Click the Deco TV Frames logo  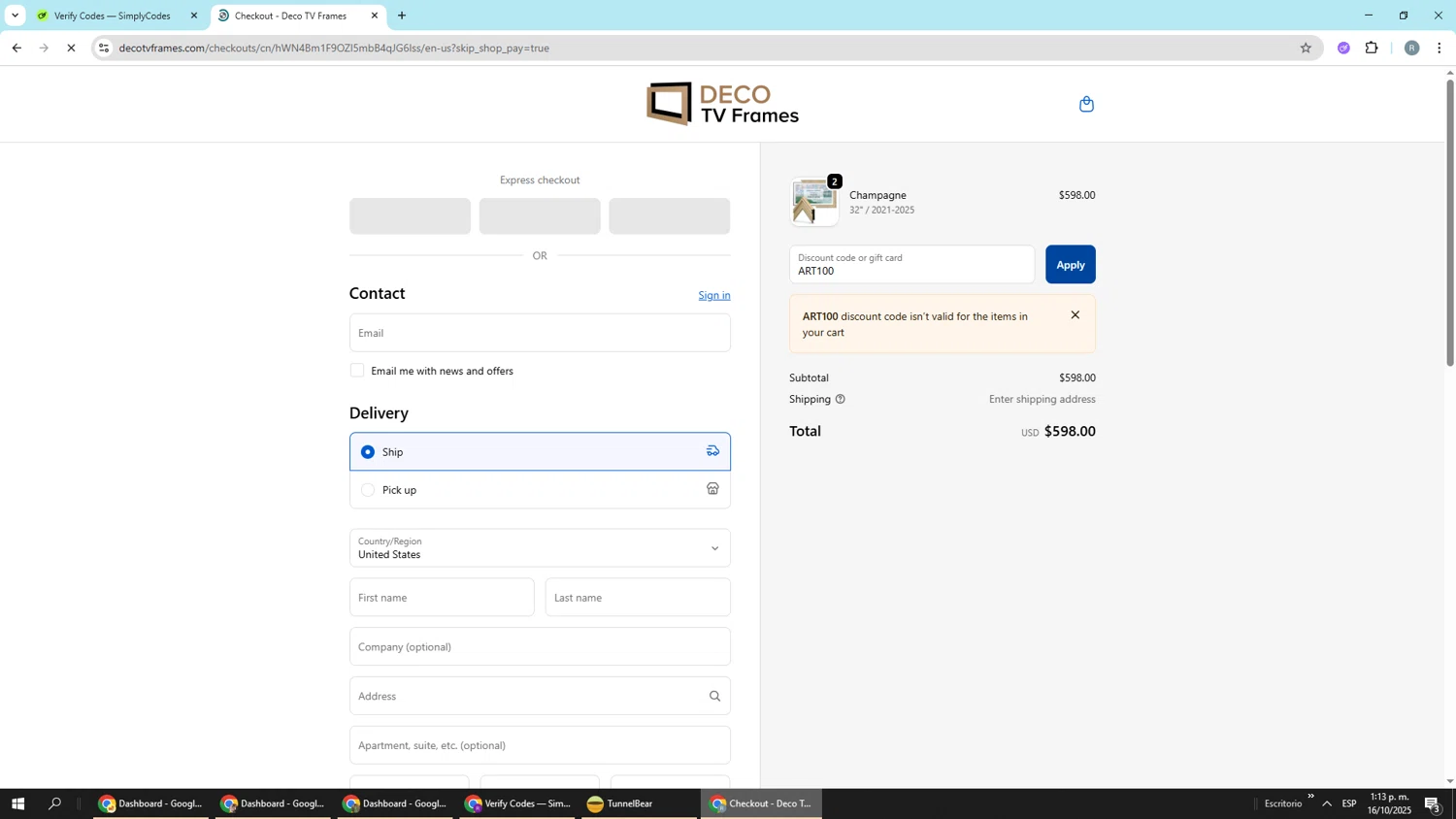point(722,104)
